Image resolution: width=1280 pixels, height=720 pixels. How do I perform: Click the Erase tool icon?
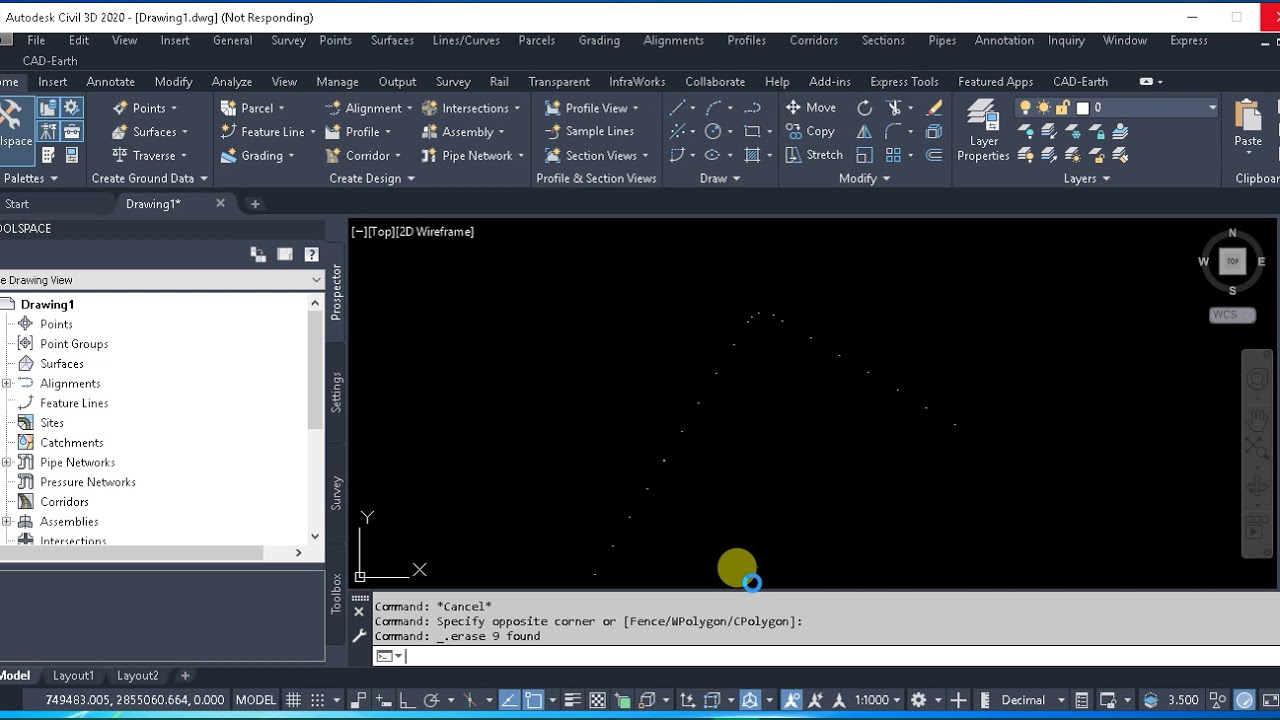(x=934, y=107)
